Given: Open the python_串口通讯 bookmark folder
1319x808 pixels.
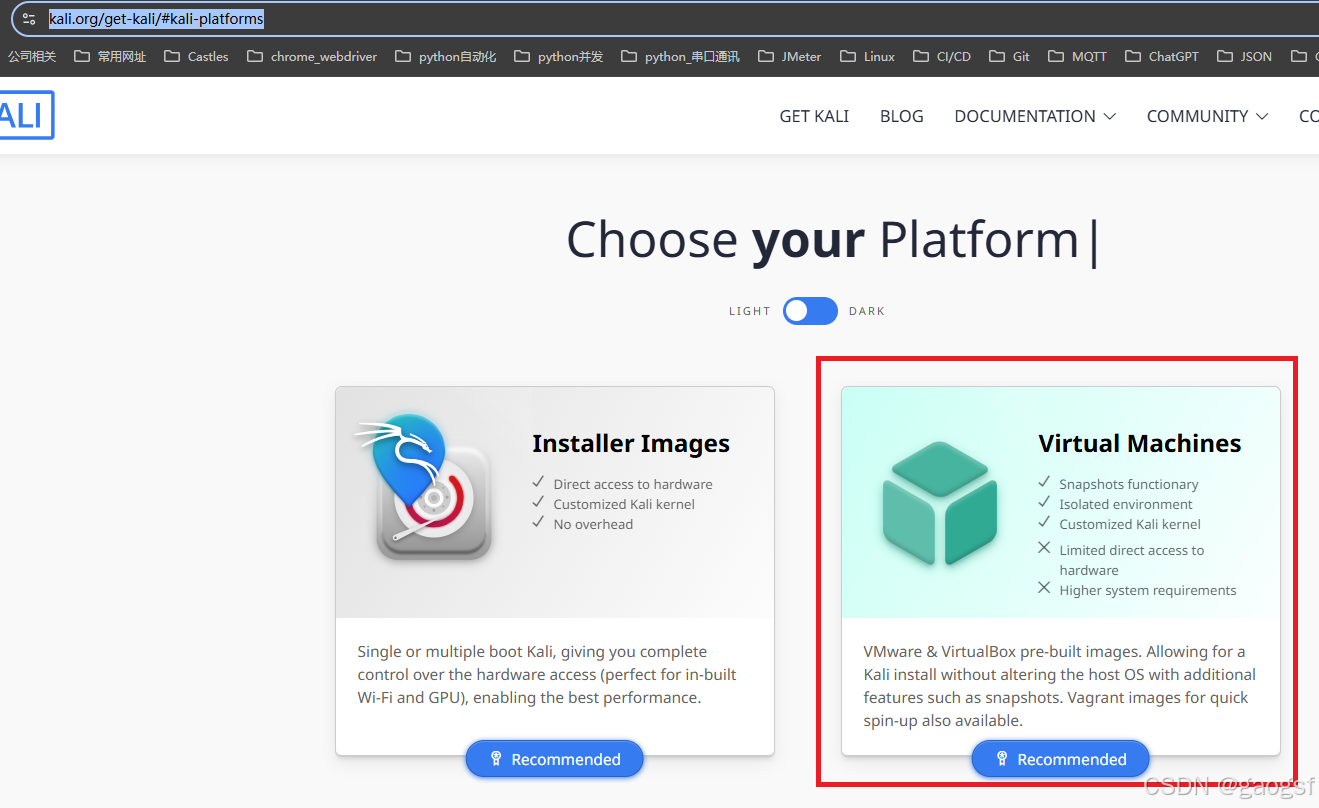Looking at the screenshot, I should click(x=680, y=57).
